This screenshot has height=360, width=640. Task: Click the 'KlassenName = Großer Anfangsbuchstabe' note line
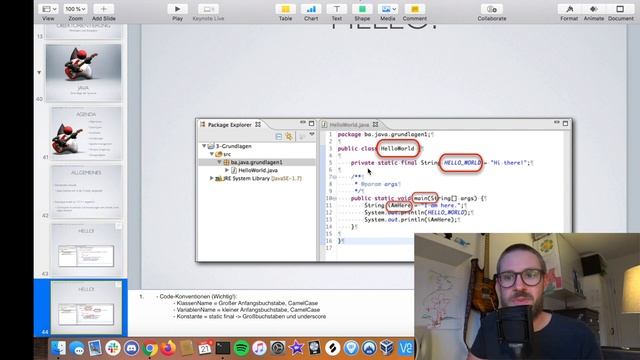247,303
